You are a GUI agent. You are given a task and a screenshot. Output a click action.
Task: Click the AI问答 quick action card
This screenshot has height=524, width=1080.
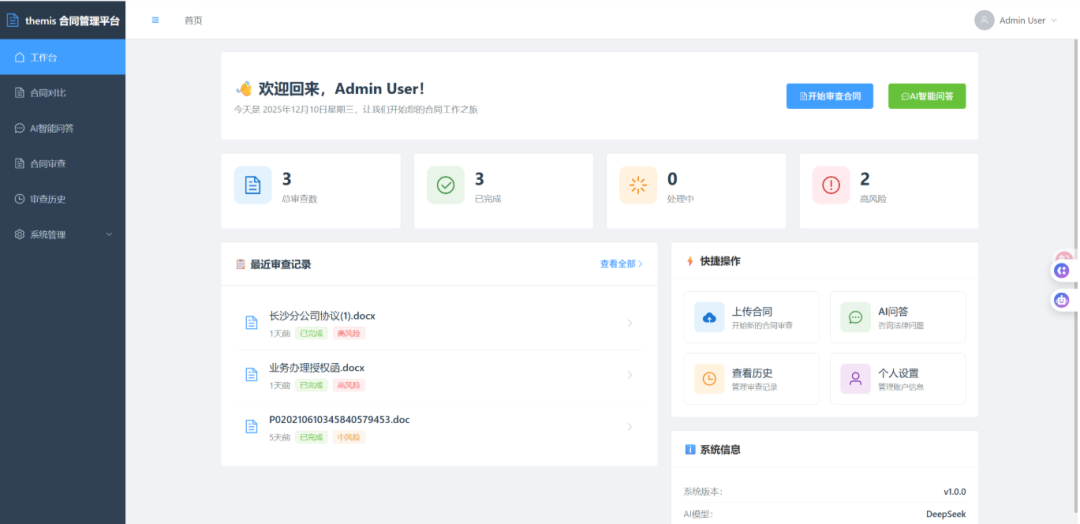coord(897,317)
